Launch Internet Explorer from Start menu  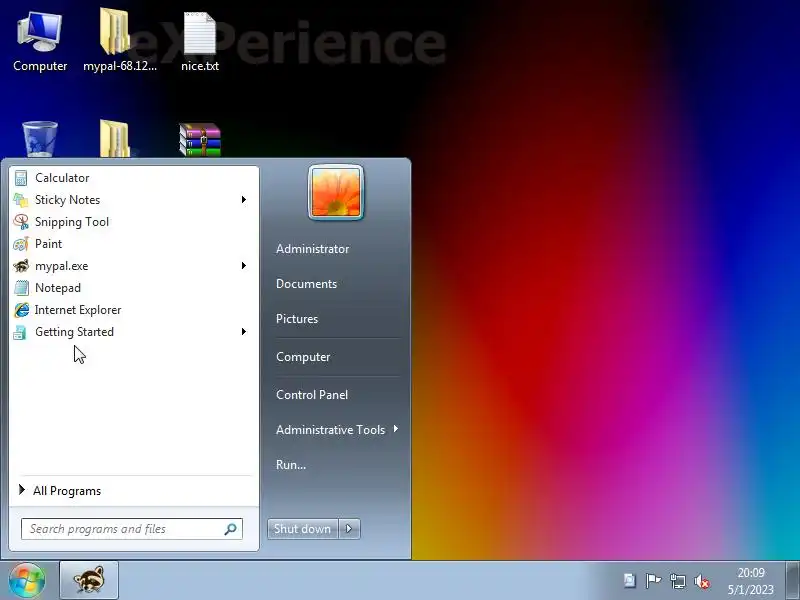pyautogui.click(x=133, y=310)
